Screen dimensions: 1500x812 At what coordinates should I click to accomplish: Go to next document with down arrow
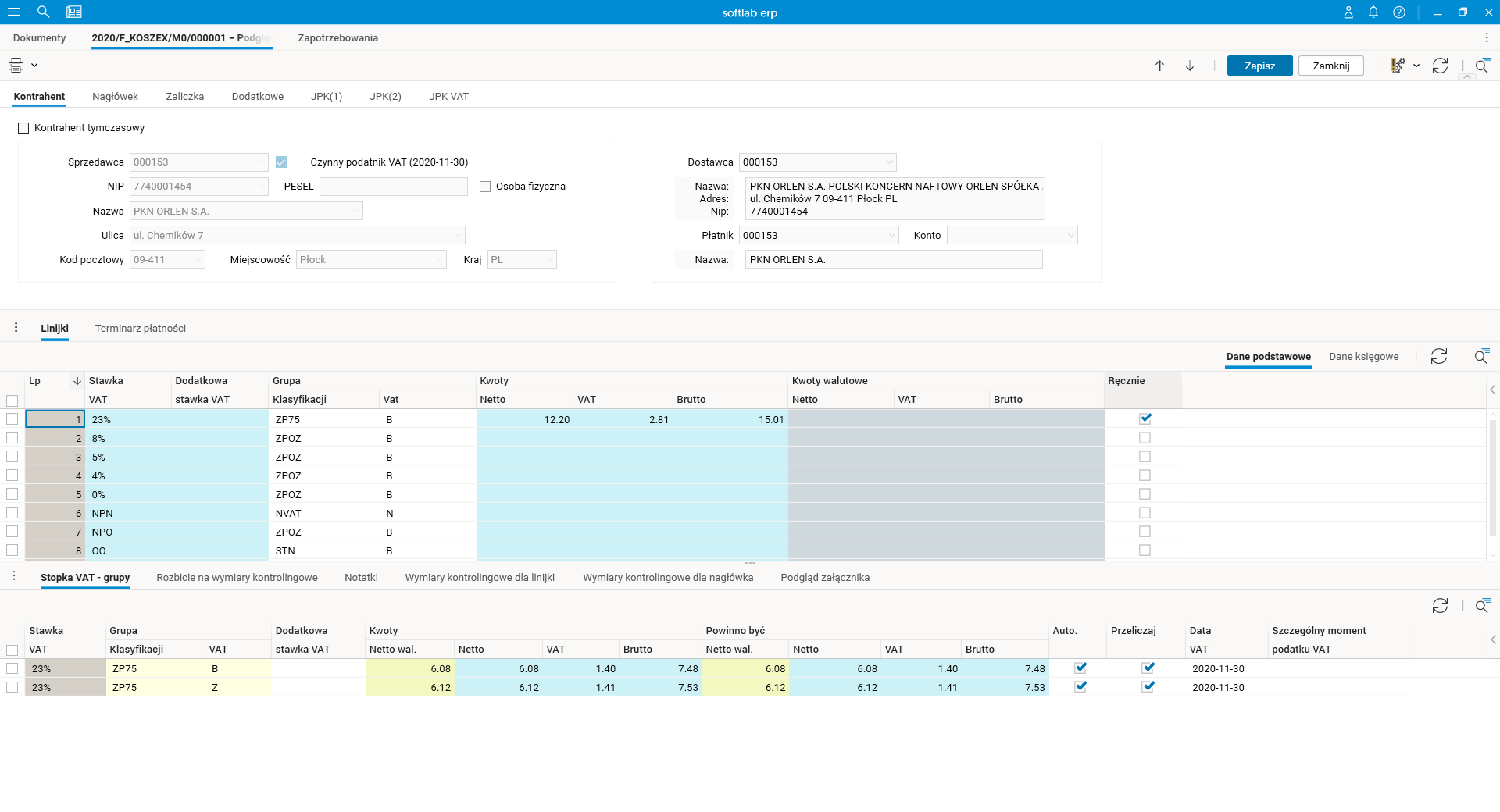click(1190, 66)
